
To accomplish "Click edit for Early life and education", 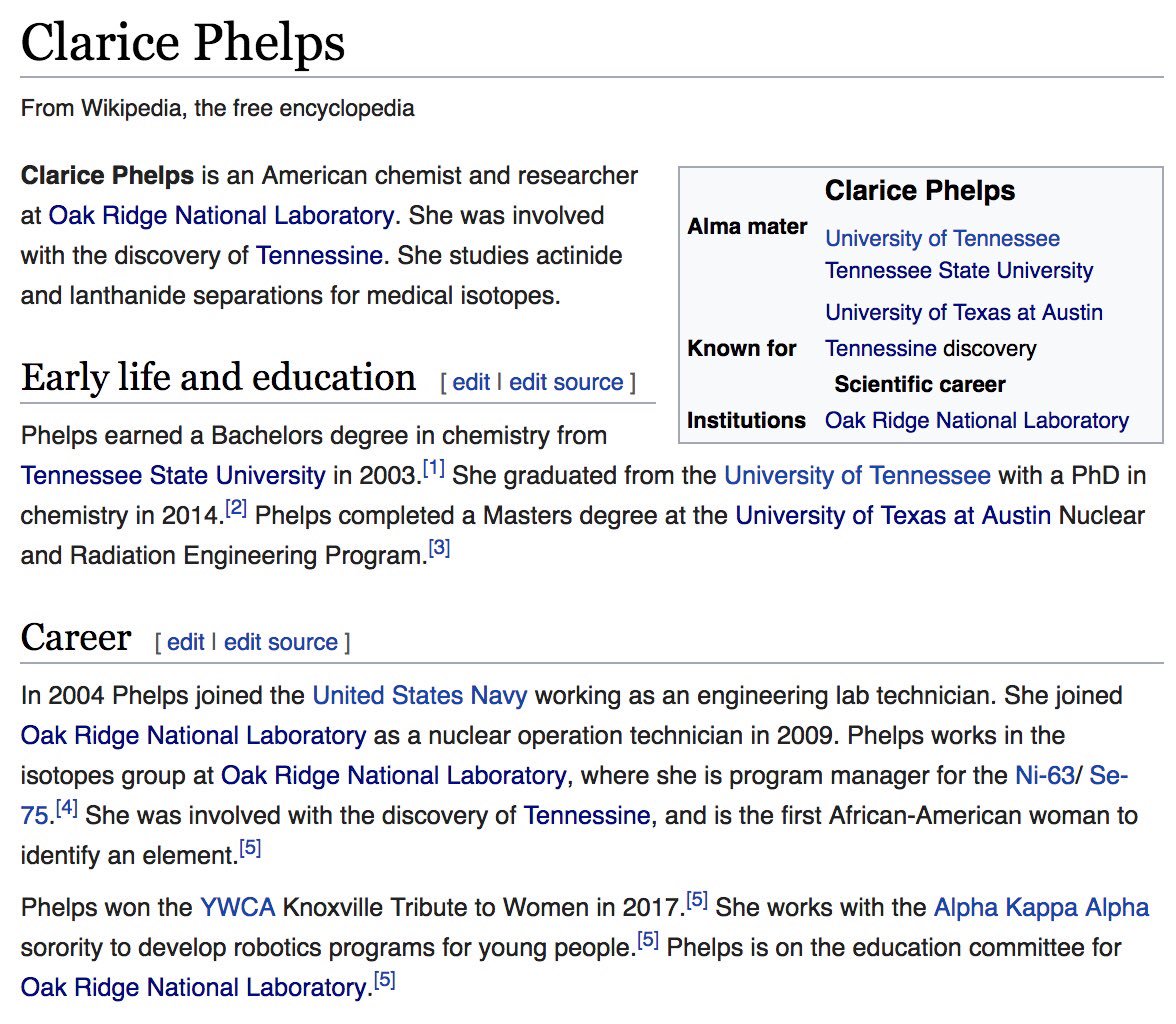I will click(x=471, y=382).
